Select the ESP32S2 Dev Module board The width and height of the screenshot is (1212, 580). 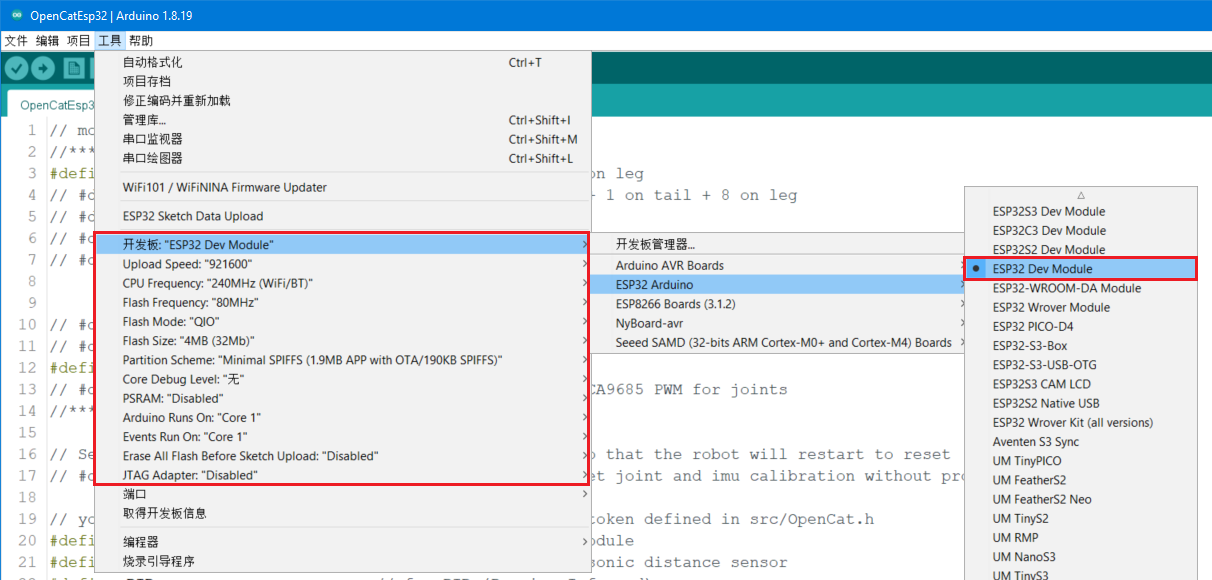pyautogui.click(x=1081, y=250)
